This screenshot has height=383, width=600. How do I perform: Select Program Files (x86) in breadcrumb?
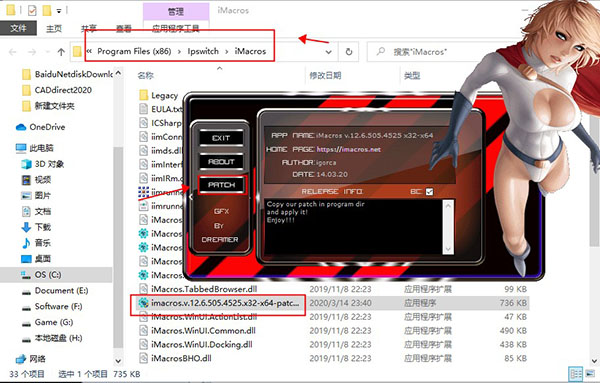click(134, 51)
